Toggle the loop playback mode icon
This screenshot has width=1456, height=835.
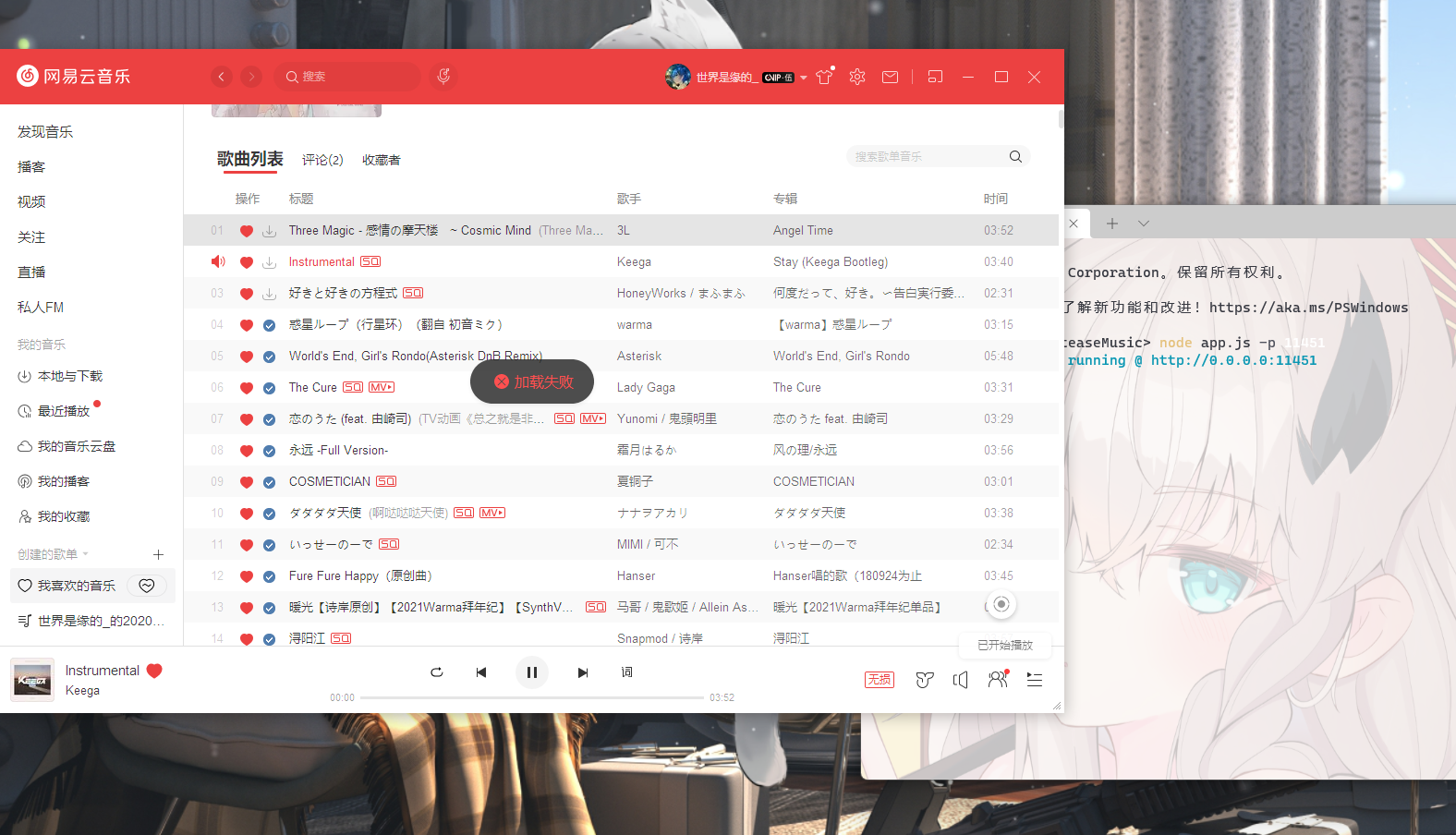click(437, 672)
